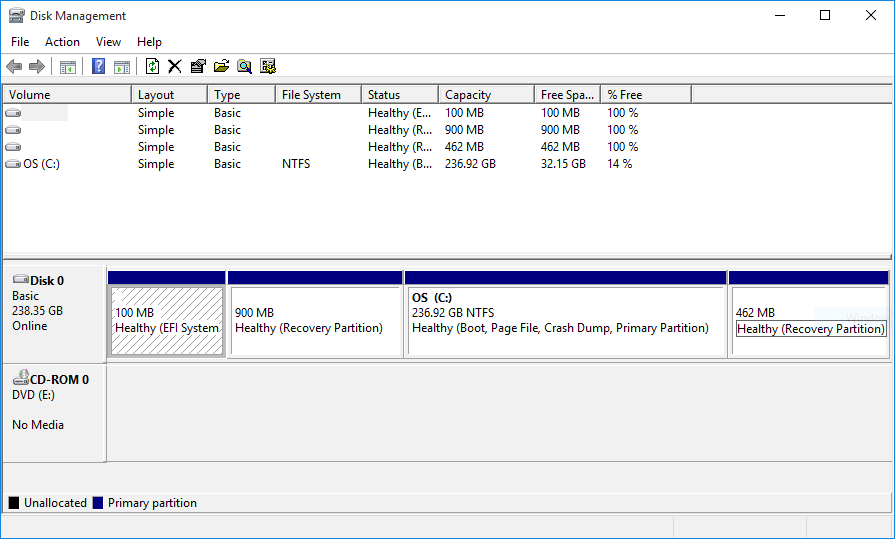Click the CD-ROM 0 disc icon

(21, 377)
